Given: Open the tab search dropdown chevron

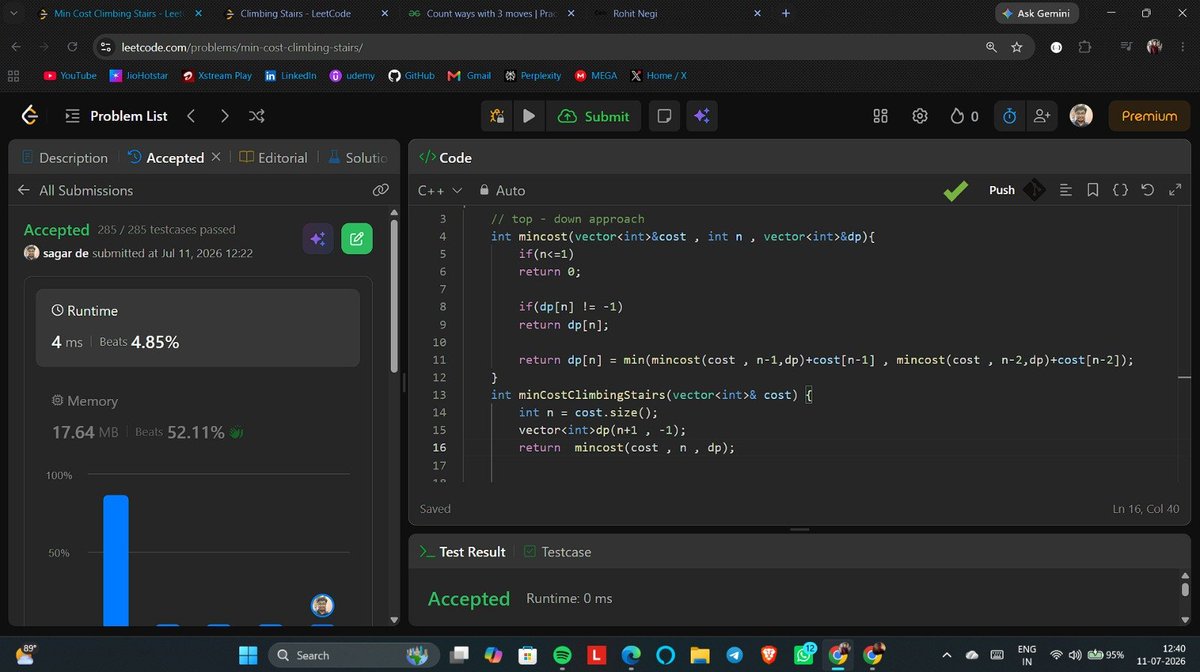Looking at the screenshot, I should (14, 14).
